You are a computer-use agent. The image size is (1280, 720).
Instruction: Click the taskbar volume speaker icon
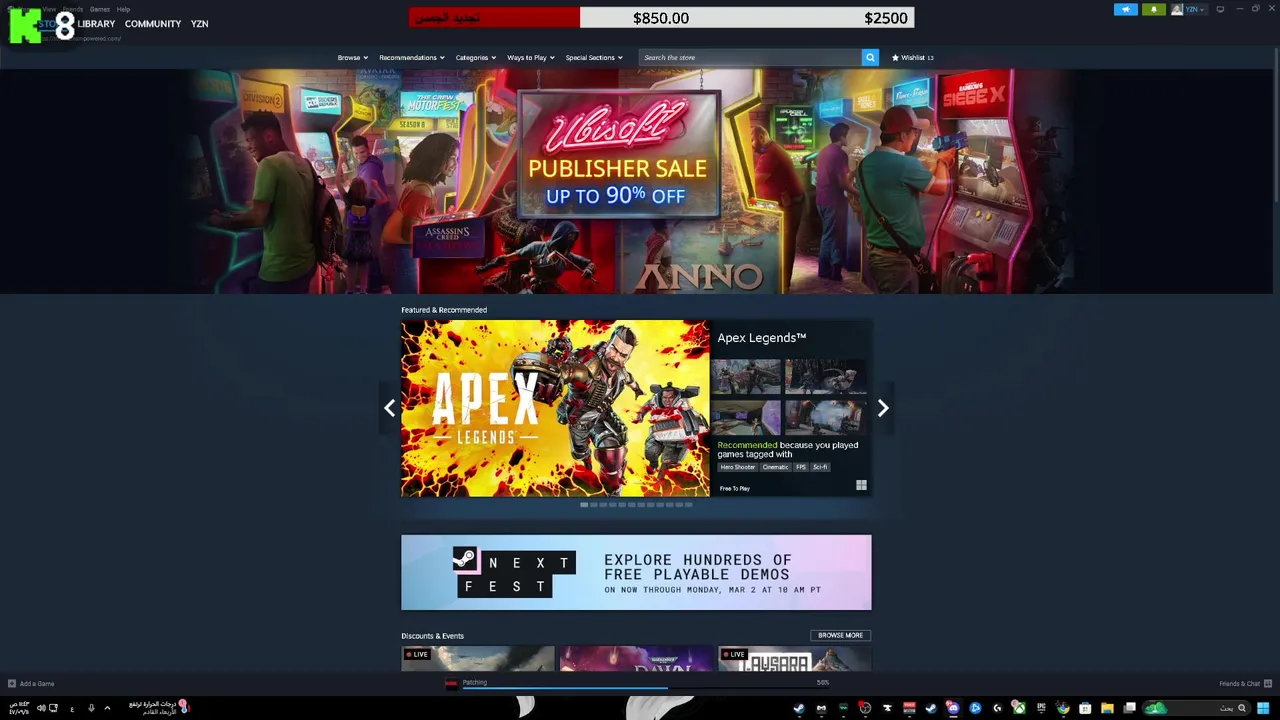point(41,708)
